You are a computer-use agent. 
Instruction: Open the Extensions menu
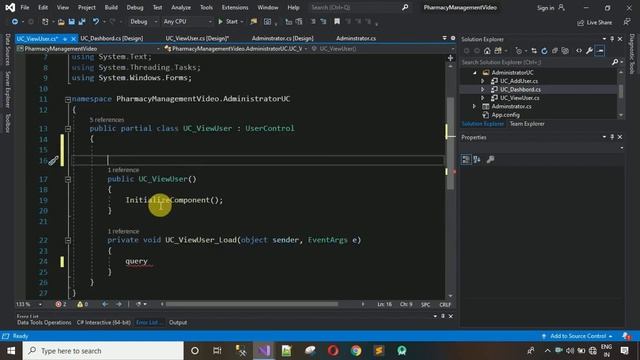[x=235, y=7]
